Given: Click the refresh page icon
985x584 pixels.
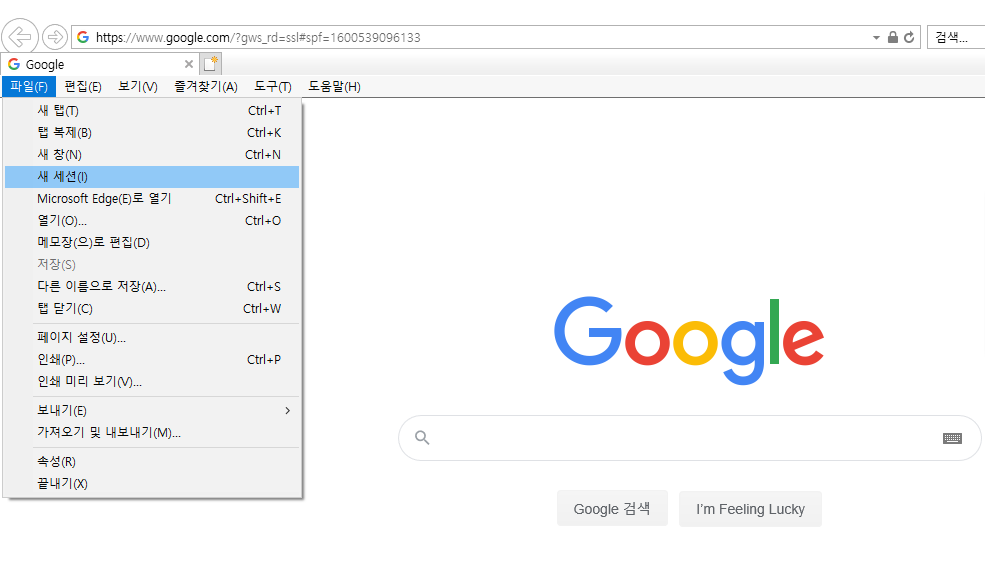Looking at the screenshot, I should click(x=909, y=37).
